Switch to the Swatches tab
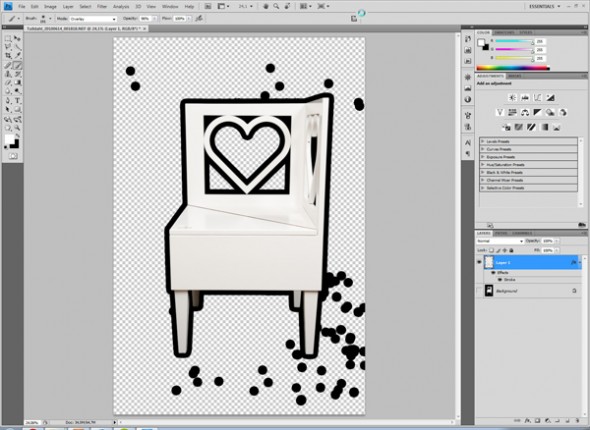The image size is (590, 430). tap(504, 33)
